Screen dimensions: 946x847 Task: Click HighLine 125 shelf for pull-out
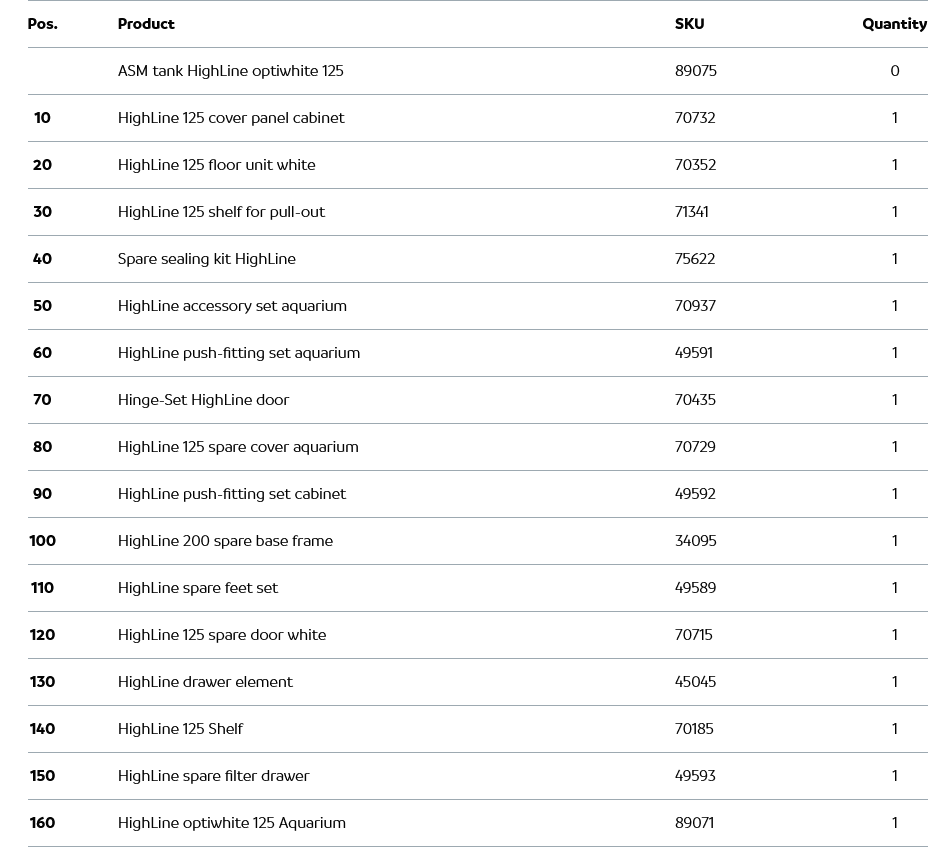221,212
